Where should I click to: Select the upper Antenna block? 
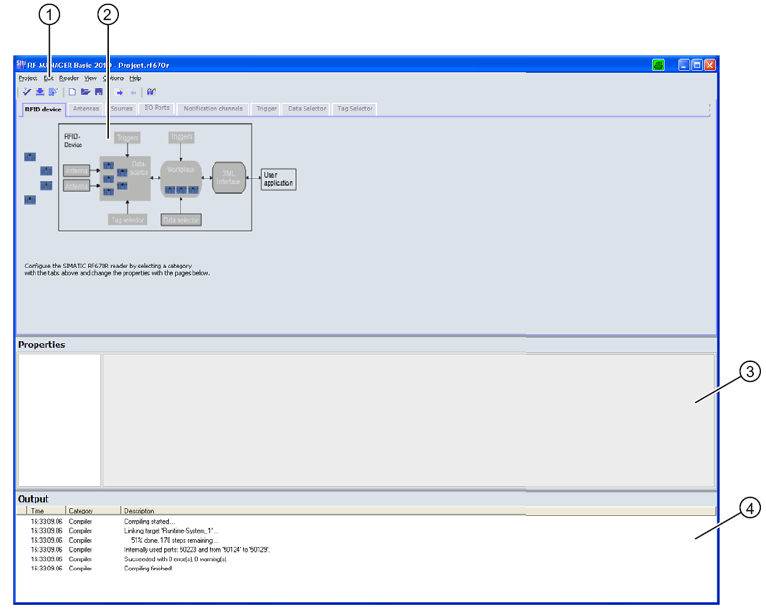tap(77, 170)
